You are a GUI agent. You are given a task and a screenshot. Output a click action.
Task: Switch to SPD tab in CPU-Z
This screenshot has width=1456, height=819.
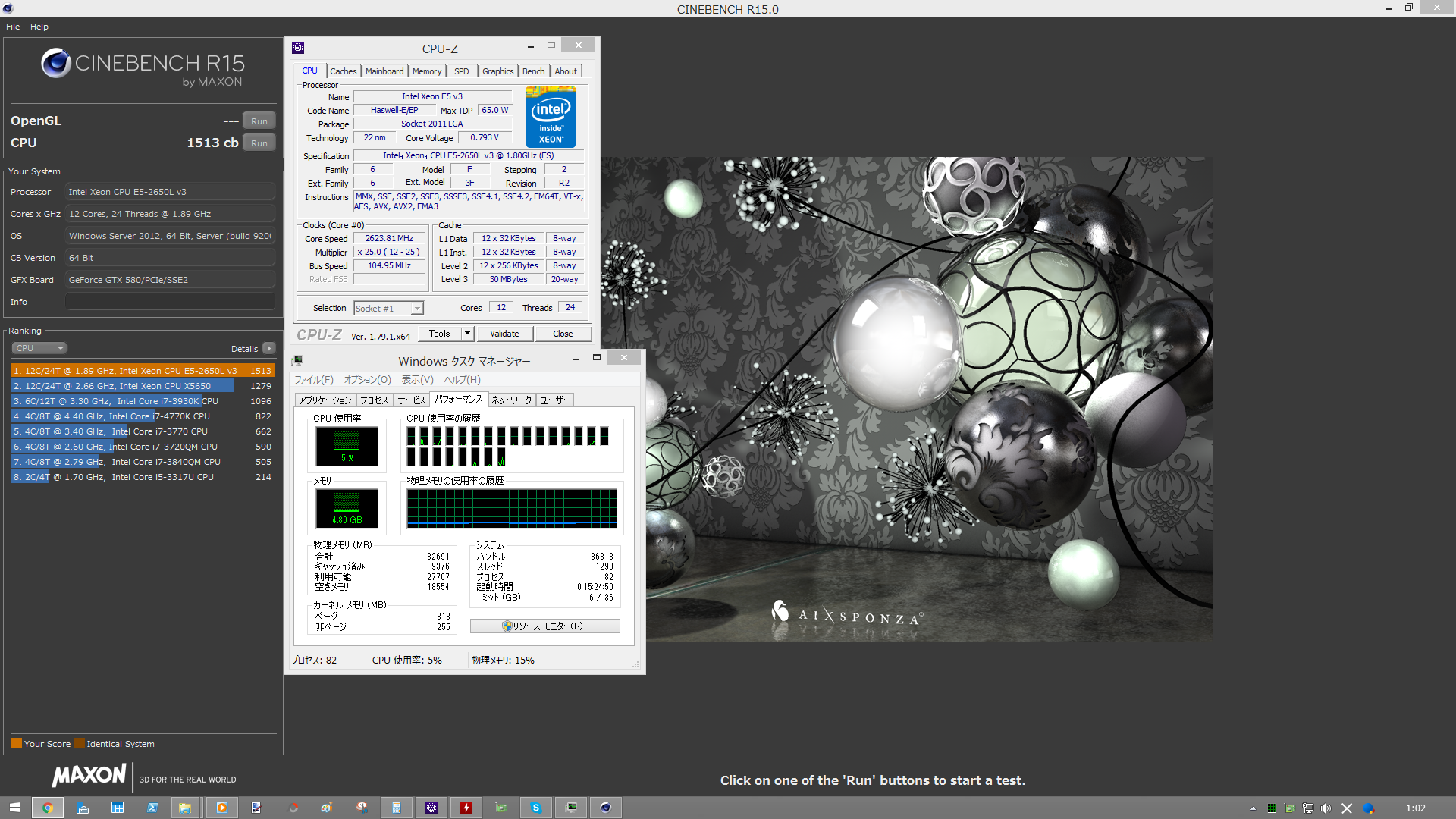(462, 71)
